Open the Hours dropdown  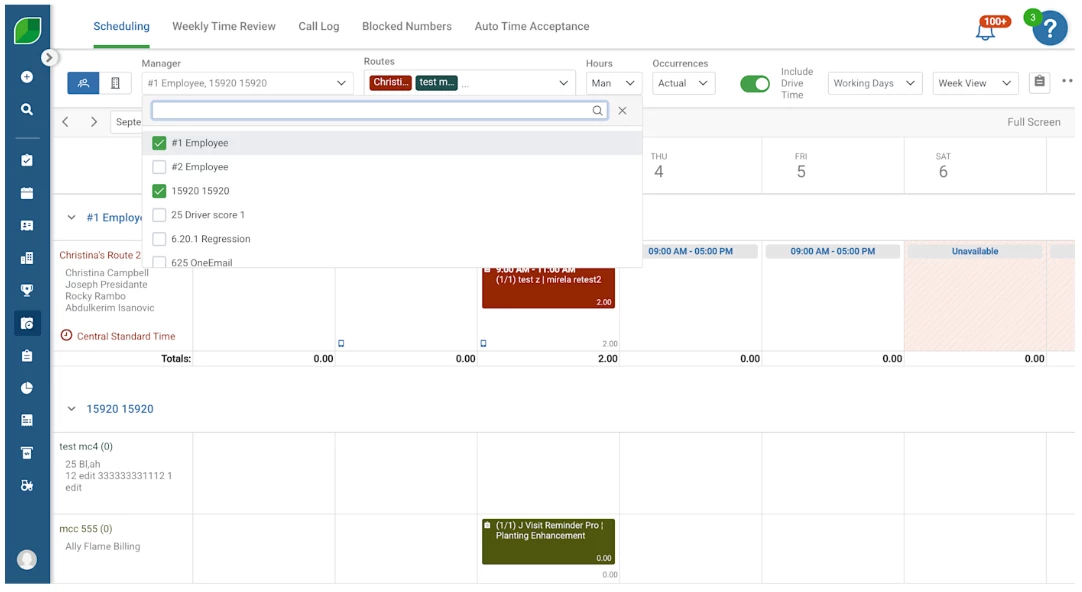coord(613,83)
